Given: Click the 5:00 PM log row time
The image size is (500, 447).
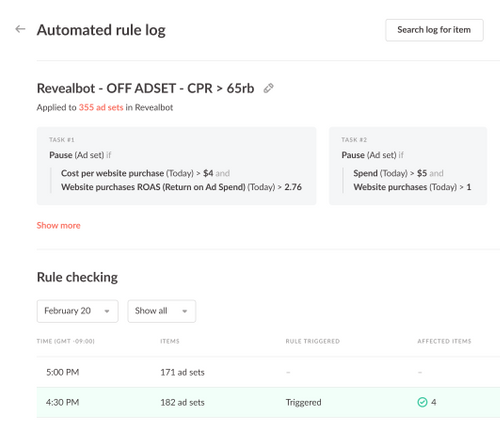Looking at the screenshot, I should click(63, 372).
